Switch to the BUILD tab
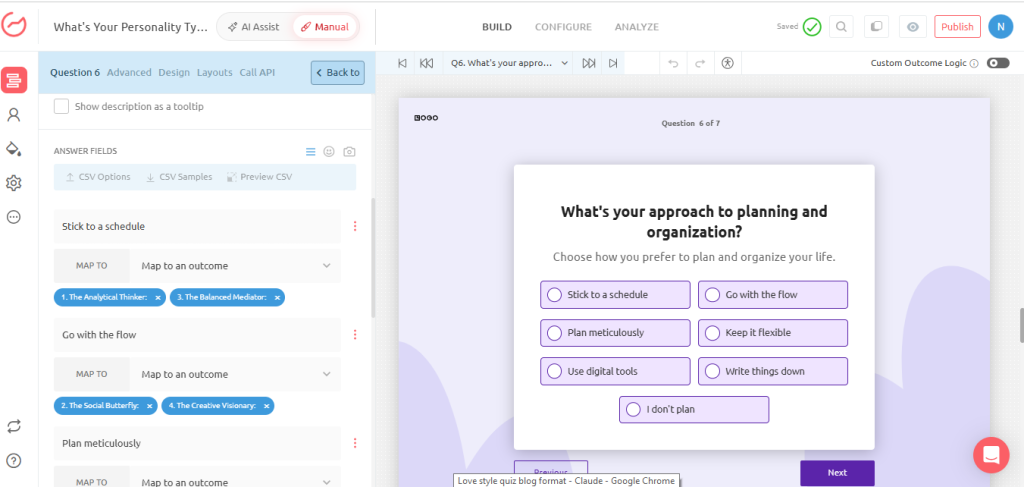Screen dimensions: 1024x487 (x=497, y=27)
